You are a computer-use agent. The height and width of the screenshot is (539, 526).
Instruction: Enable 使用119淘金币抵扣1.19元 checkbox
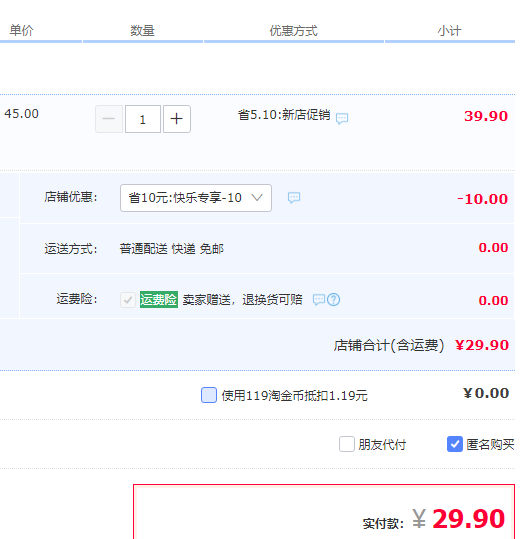[x=209, y=395]
